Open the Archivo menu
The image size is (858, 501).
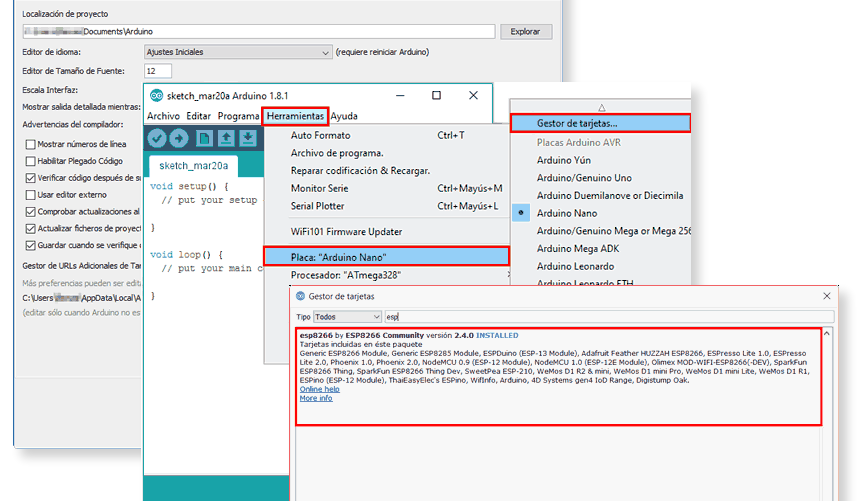163,116
